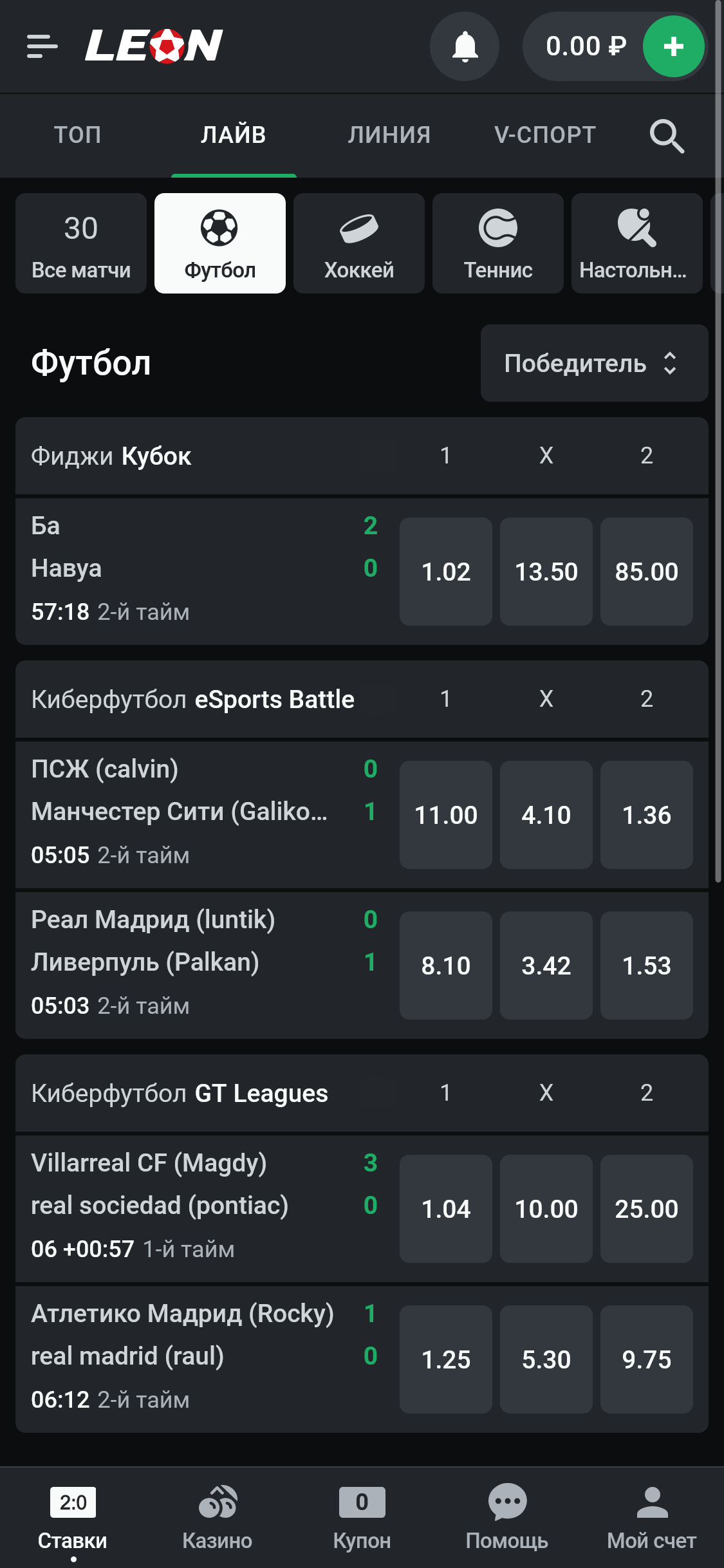Screen dimensions: 724x1568
Task: Select odds 1.53 on Ливерпуль (Palkan)
Action: click(647, 966)
